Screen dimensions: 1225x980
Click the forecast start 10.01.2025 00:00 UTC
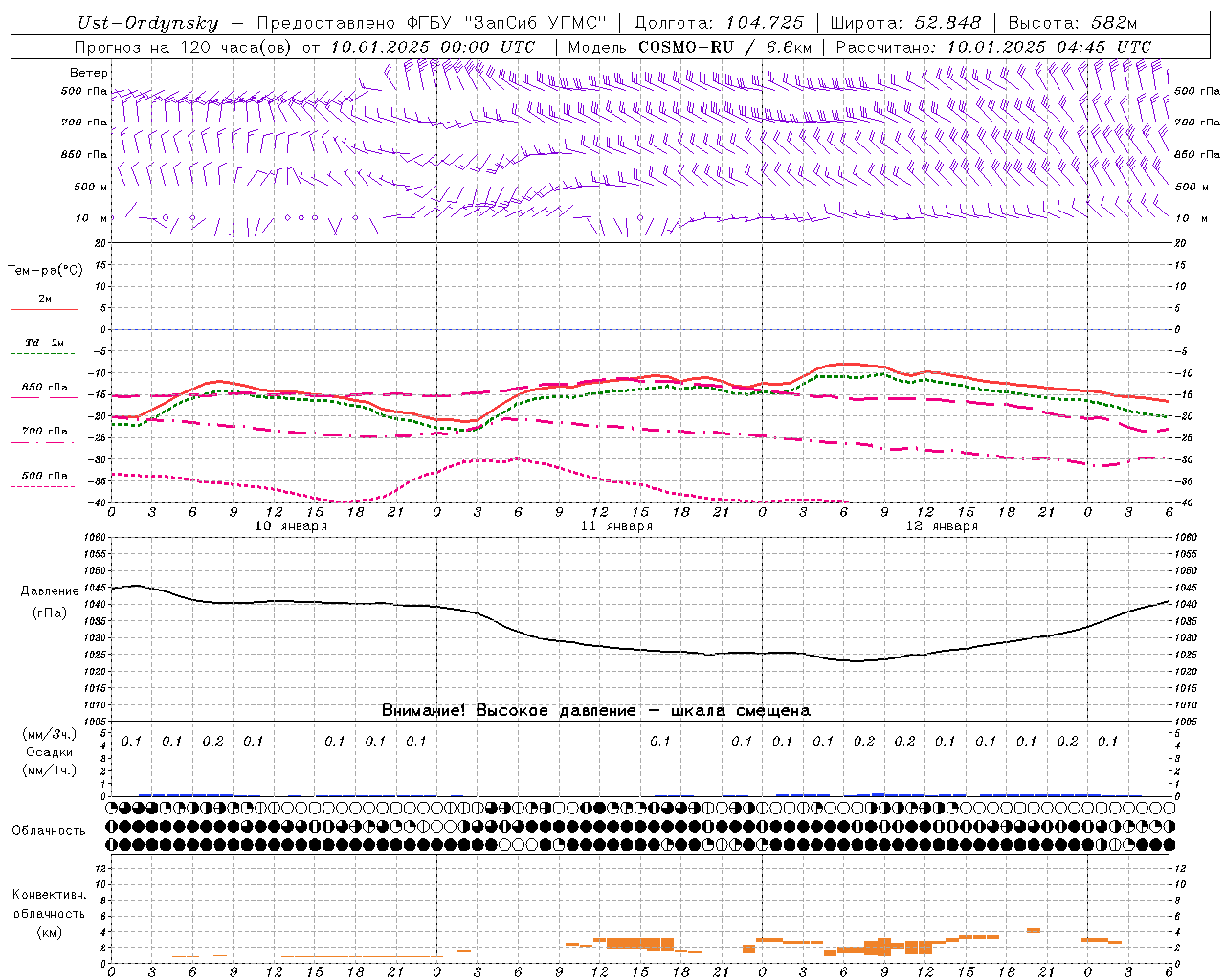tap(433, 47)
